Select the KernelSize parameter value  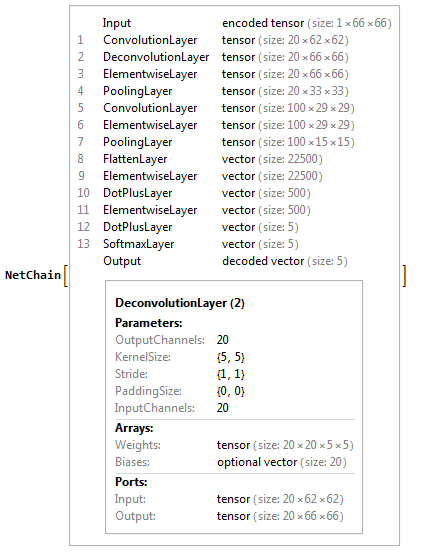pos(231,357)
